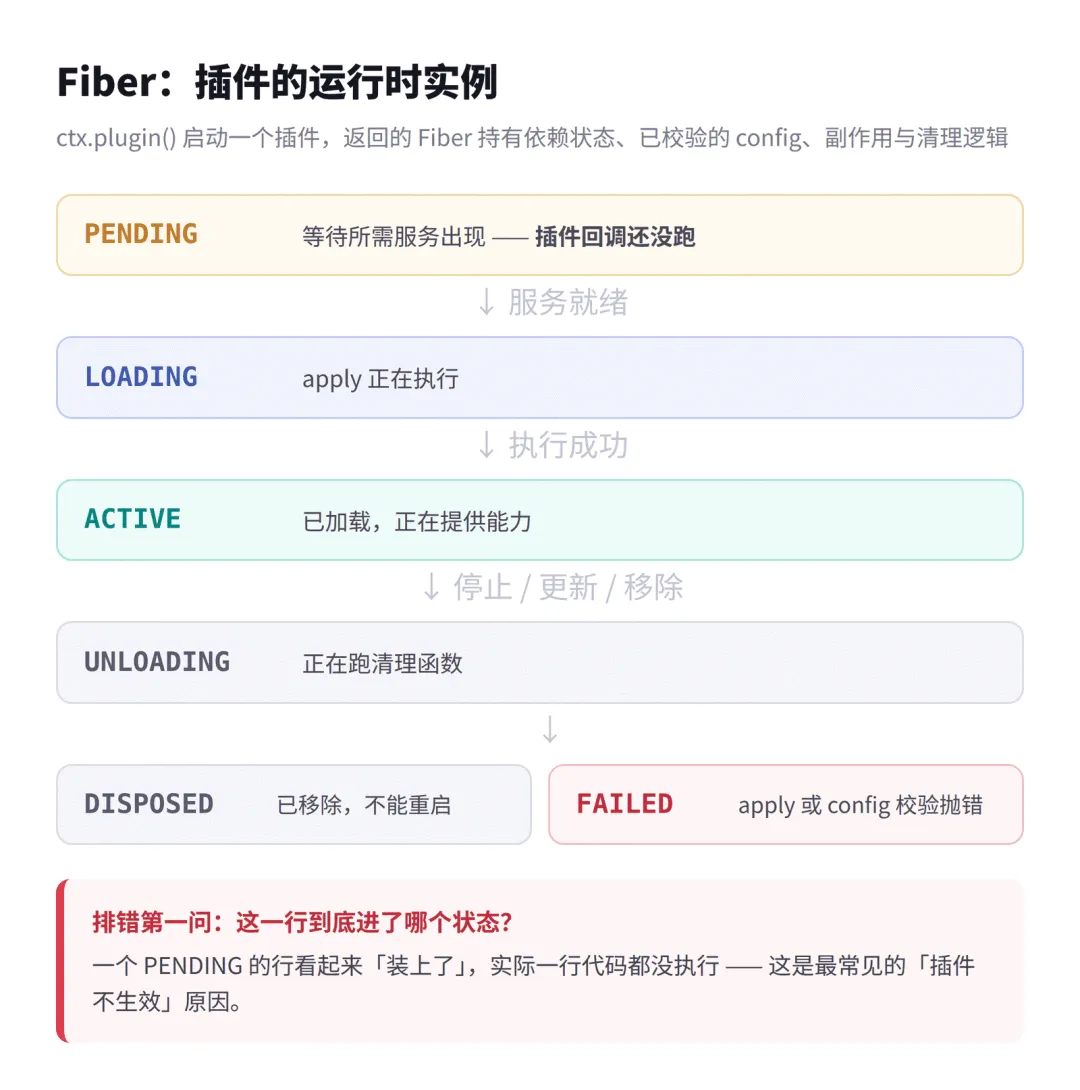This screenshot has width=1080, height=1090.
Task: Select the PENDING state label
Action: (141, 234)
